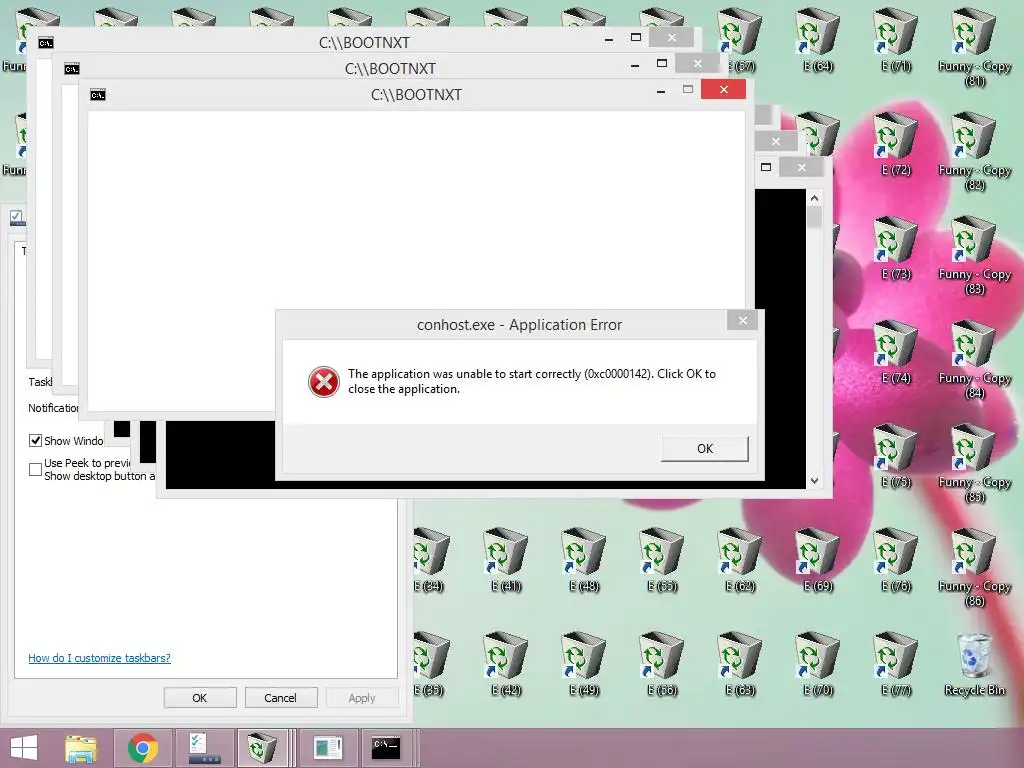Select the E (70) desktop shortcut
Image resolution: width=1024 pixels, height=768 pixels.
pos(818,664)
